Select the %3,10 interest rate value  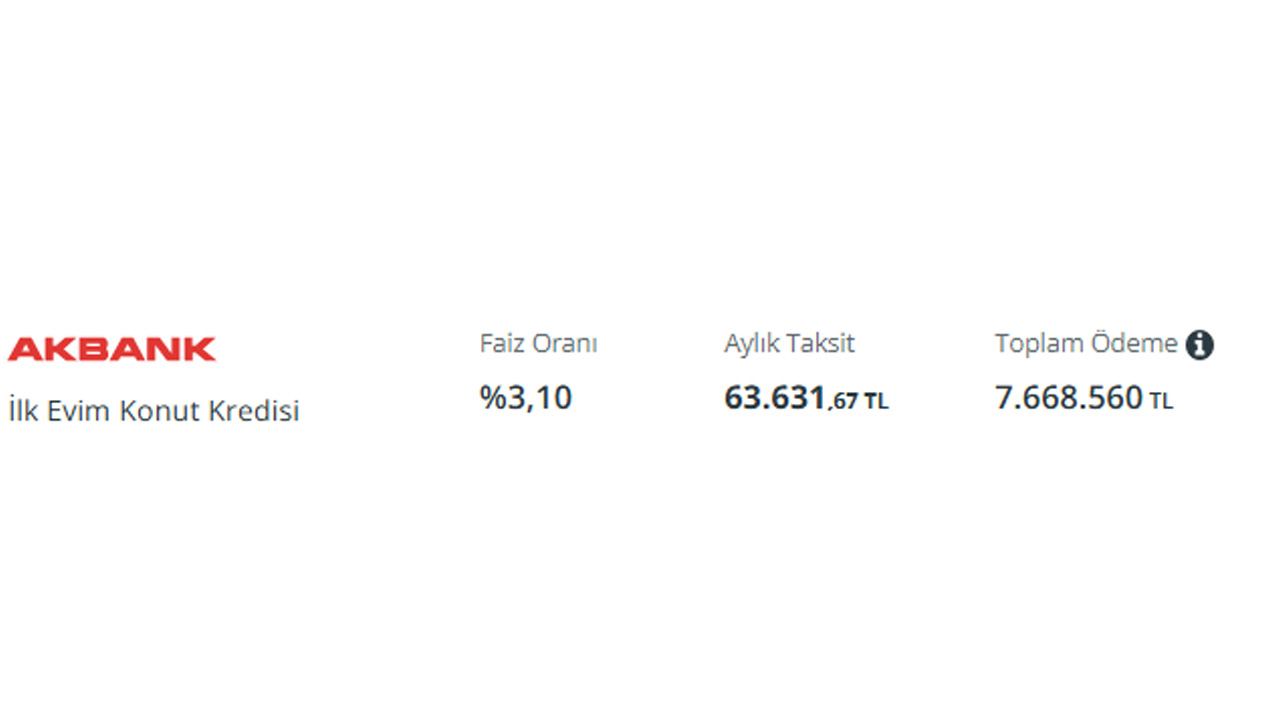tap(526, 398)
